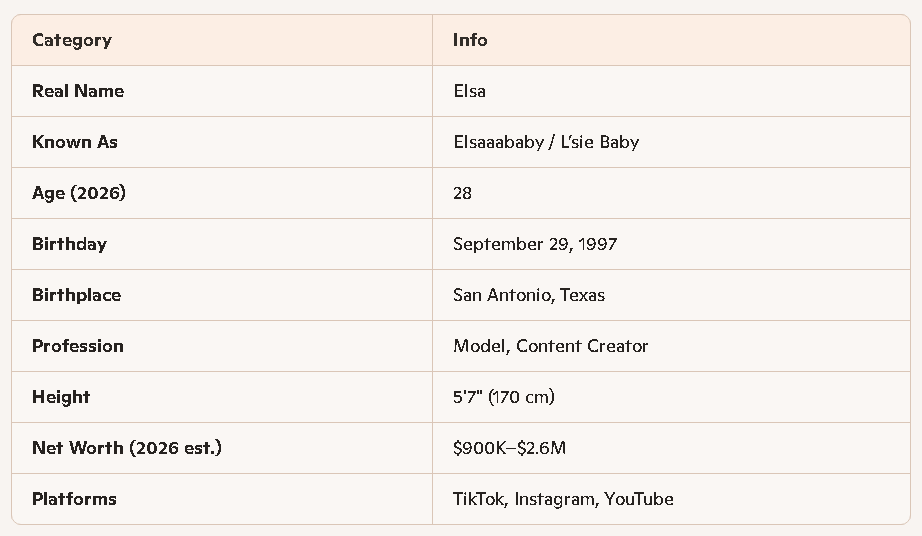Viewport: 922px width, 536px height.
Task: Select the Platforms row label
Action: 74,499
